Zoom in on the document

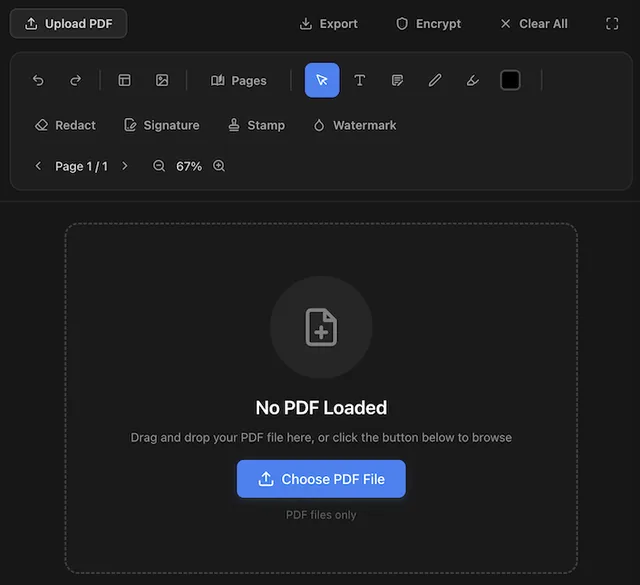pyautogui.click(x=219, y=166)
